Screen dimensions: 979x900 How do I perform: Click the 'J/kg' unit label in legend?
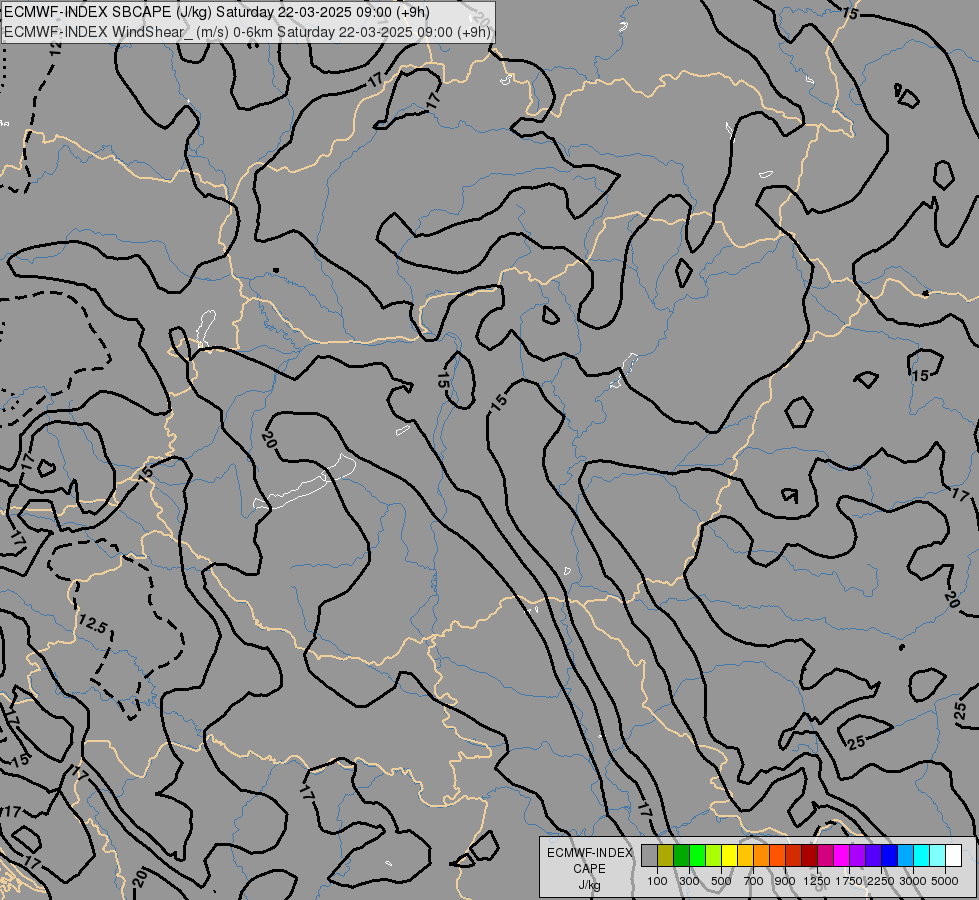589,885
